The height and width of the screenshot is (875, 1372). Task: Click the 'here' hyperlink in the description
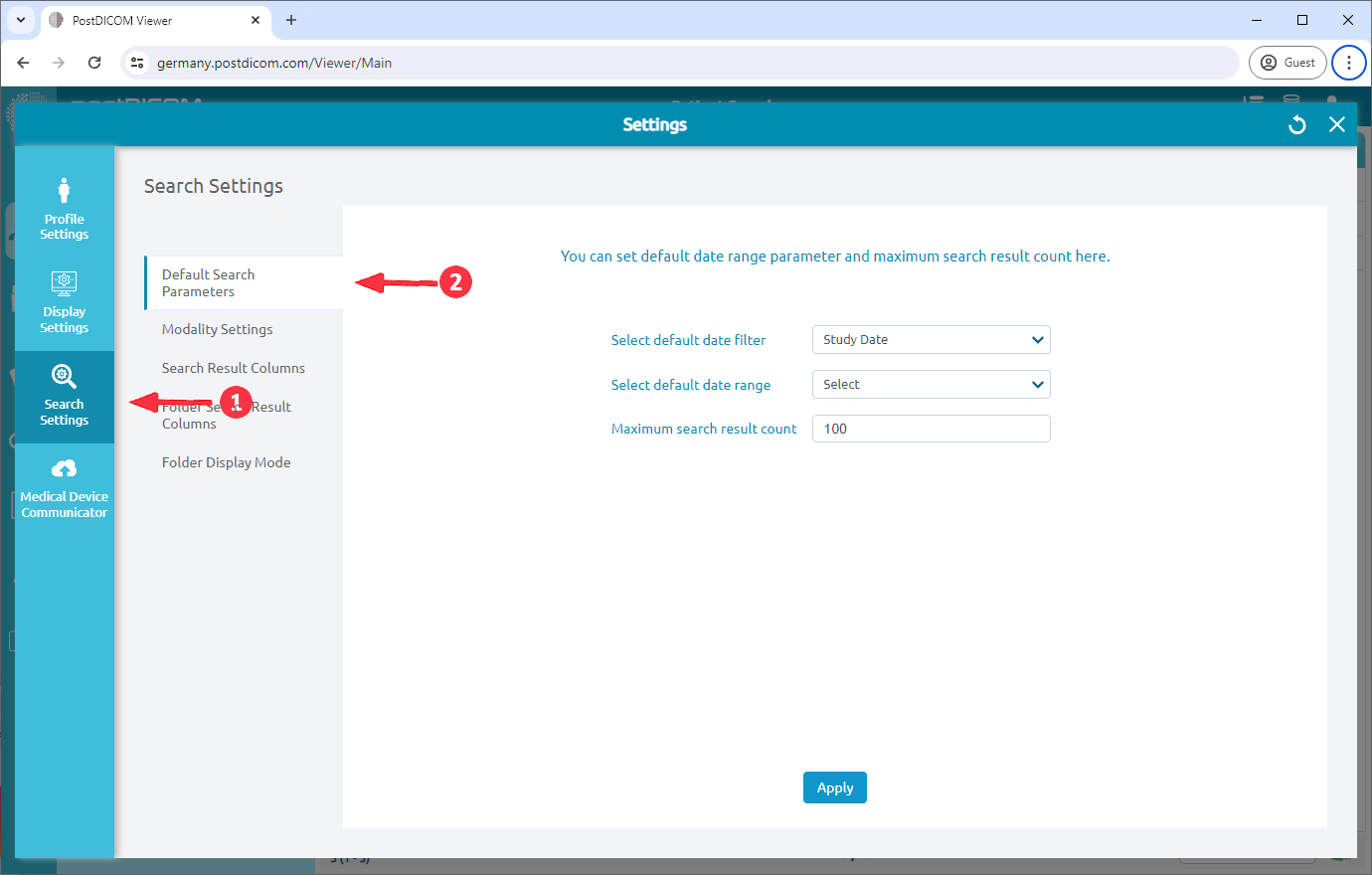pos(1091,256)
